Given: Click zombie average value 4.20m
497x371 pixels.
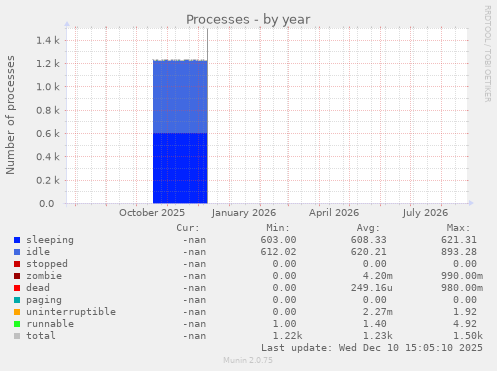Looking at the screenshot, I should click(x=378, y=276).
